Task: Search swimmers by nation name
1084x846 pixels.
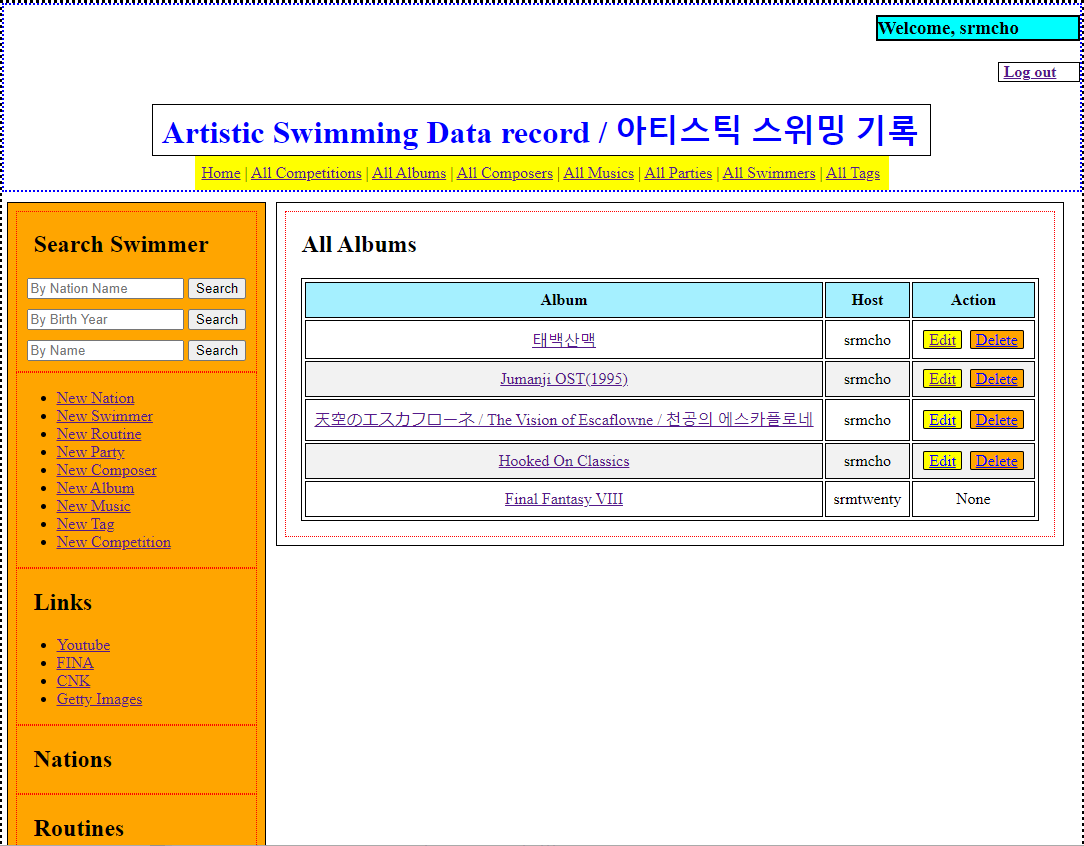Action: (x=216, y=288)
